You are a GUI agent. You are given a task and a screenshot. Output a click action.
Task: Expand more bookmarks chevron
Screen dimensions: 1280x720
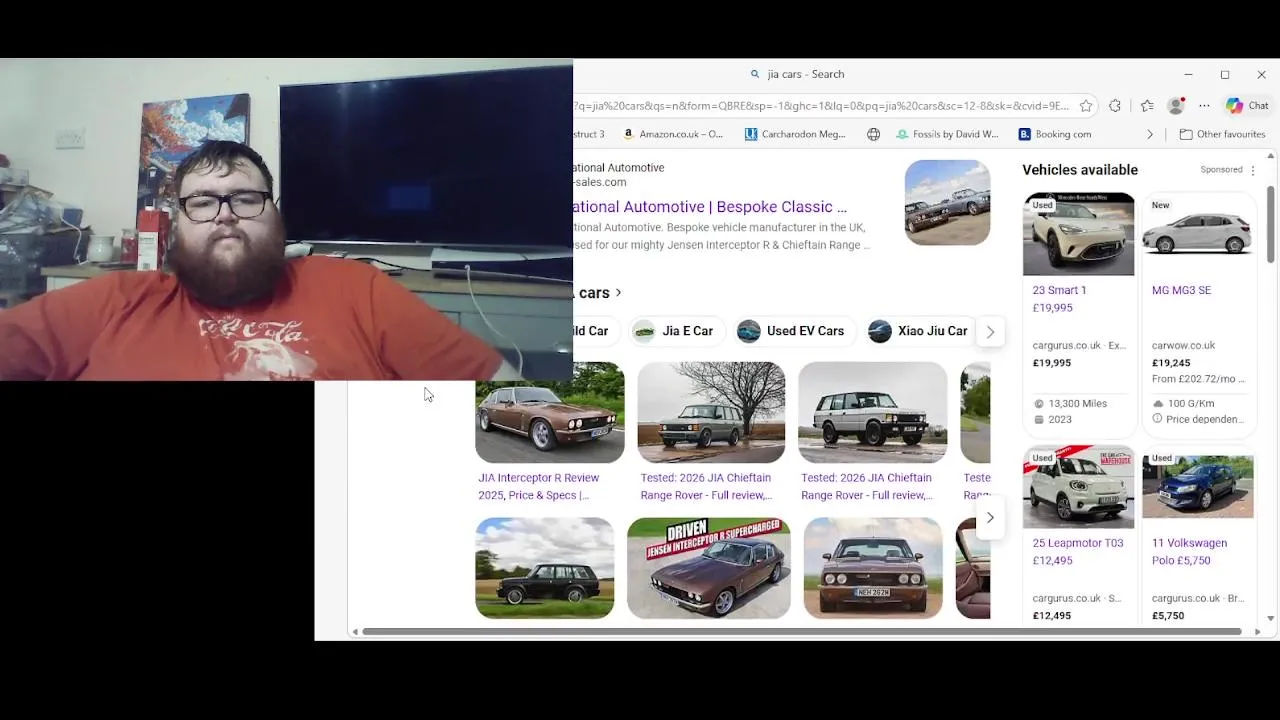tap(1150, 134)
